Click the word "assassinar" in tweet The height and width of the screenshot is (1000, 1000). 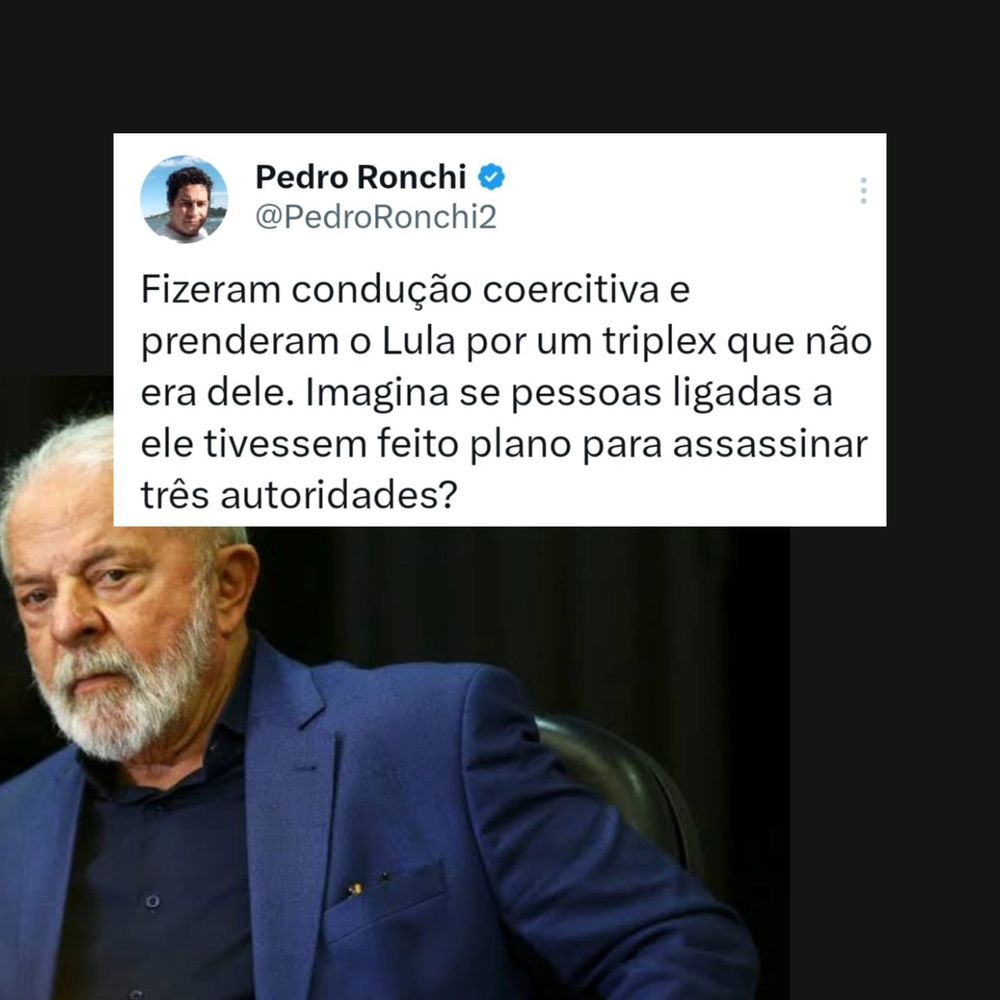coord(770,444)
